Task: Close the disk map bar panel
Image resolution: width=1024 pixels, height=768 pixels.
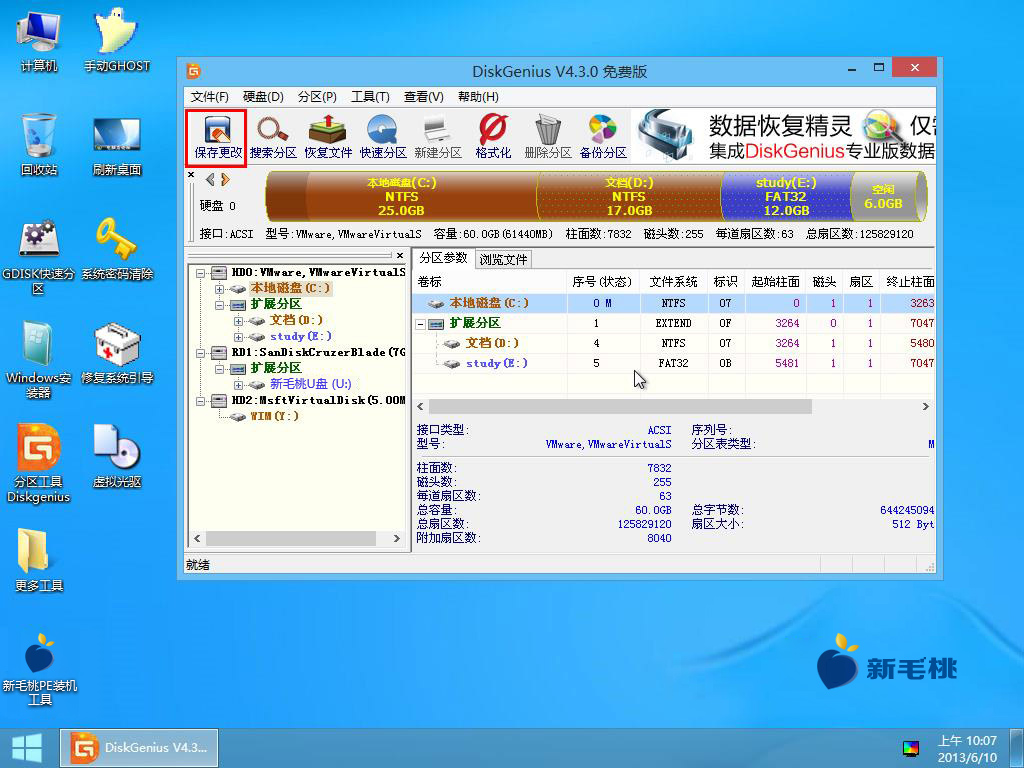Action: point(191,174)
